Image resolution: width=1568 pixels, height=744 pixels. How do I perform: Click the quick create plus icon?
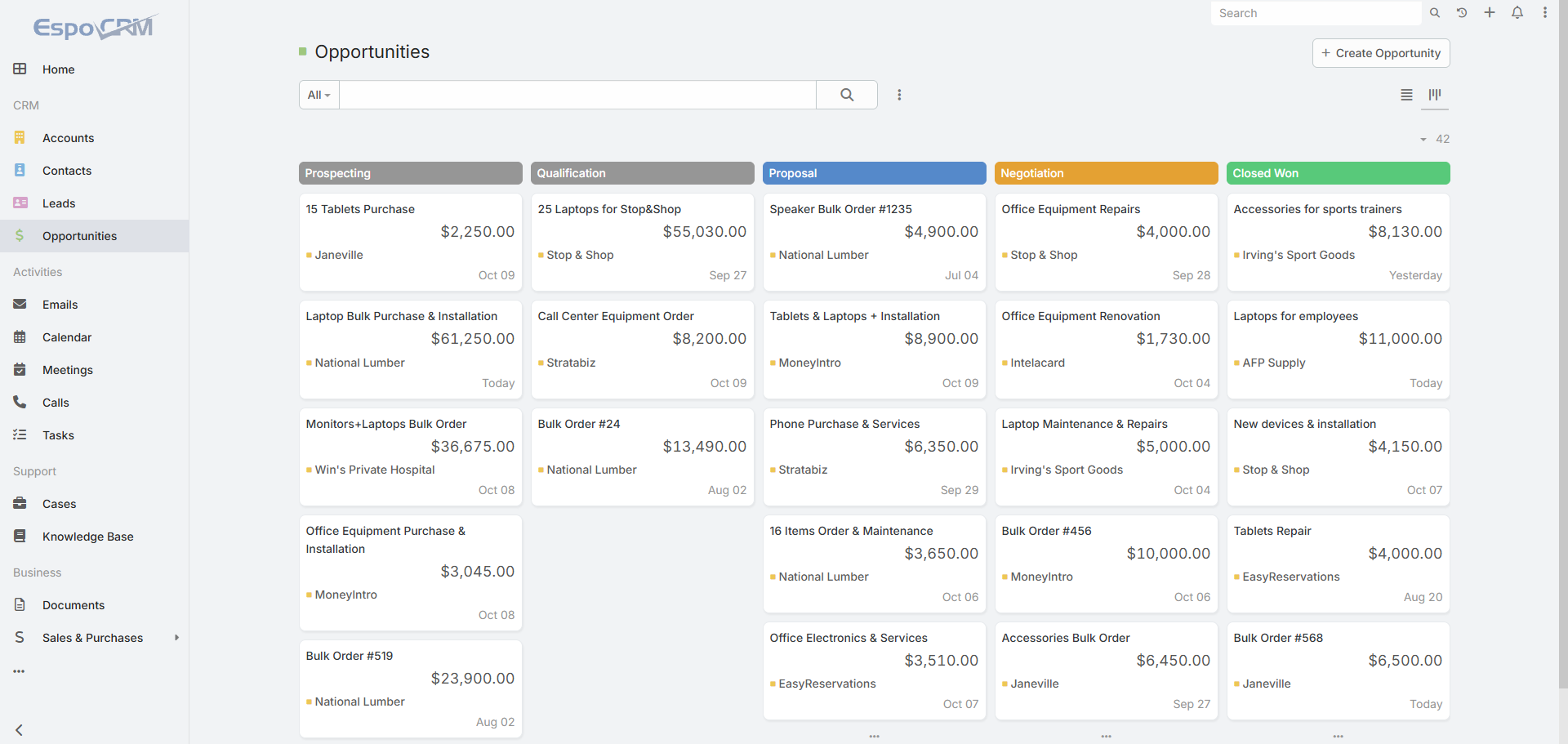(x=1490, y=13)
